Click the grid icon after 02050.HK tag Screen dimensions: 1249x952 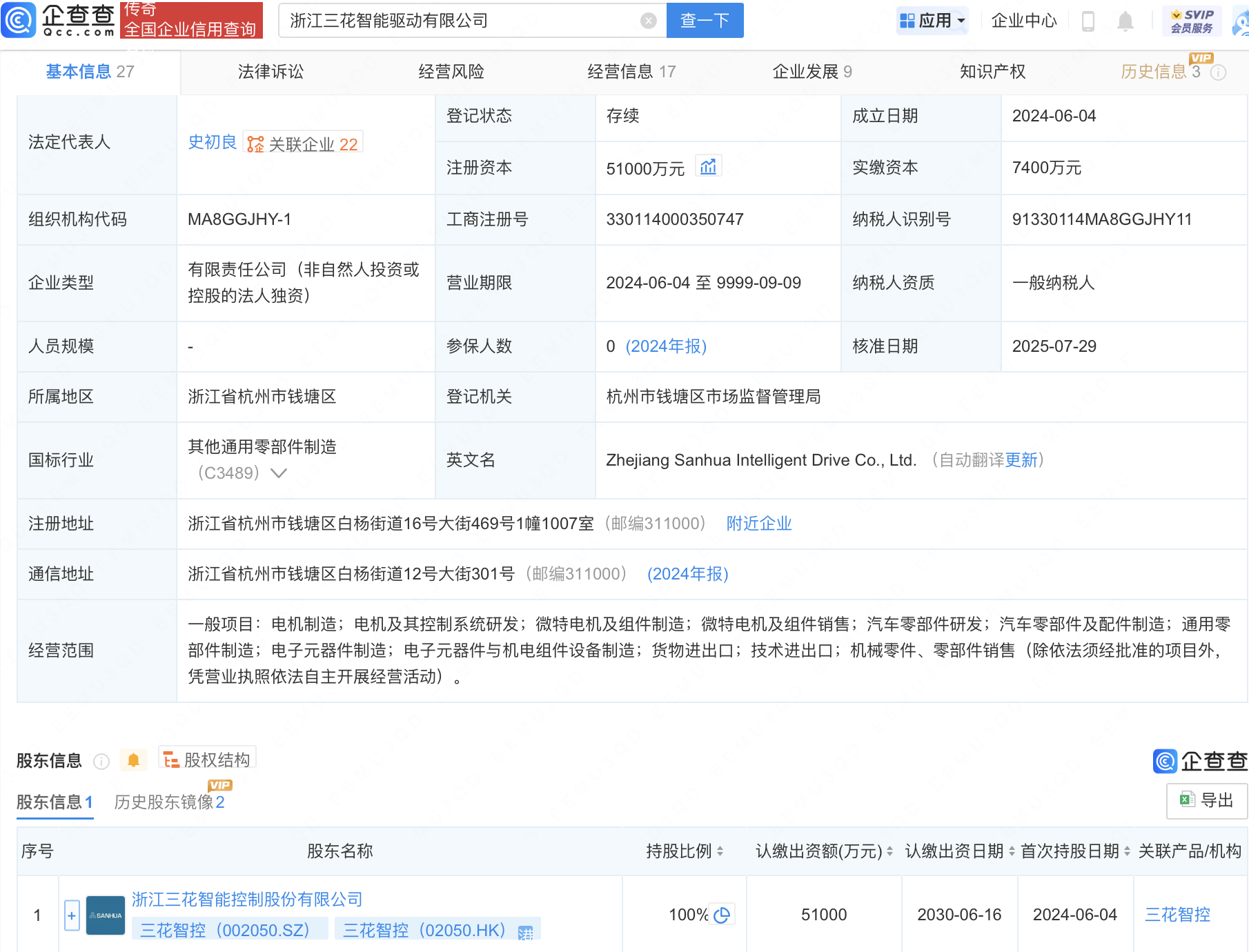(526, 933)
